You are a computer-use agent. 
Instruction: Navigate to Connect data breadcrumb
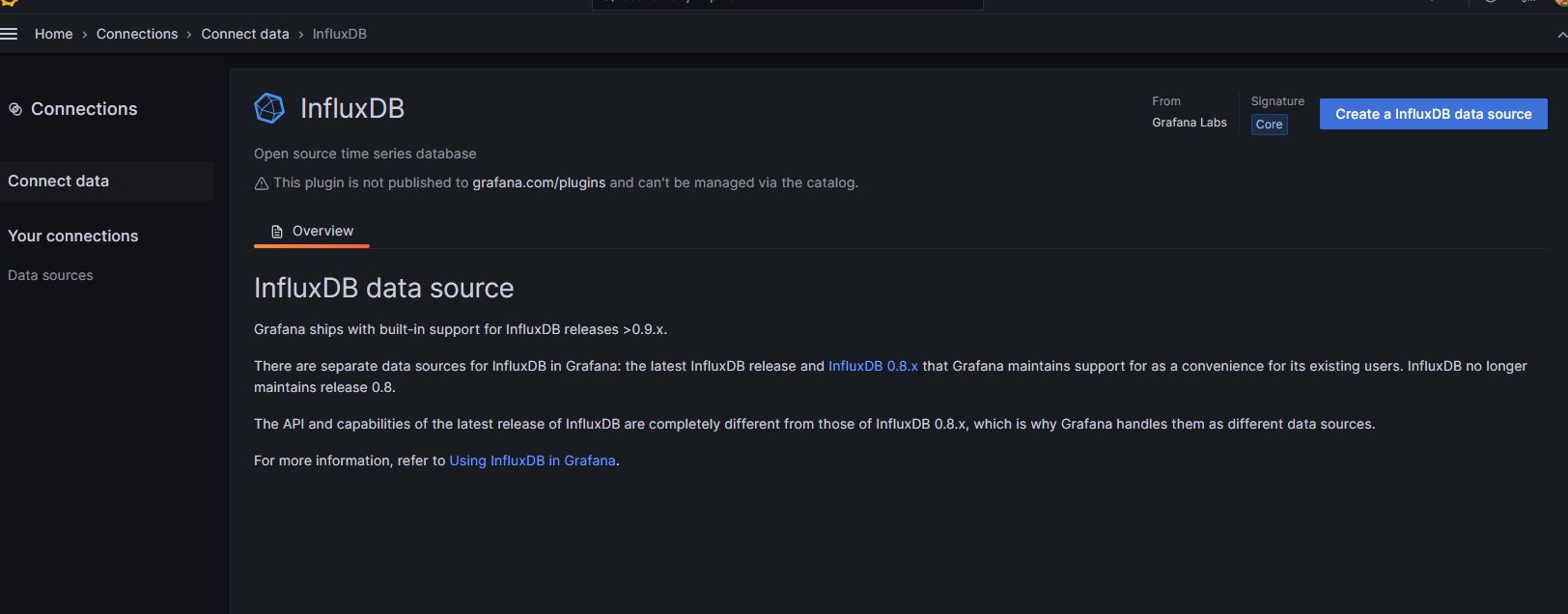tap(245, 34)
